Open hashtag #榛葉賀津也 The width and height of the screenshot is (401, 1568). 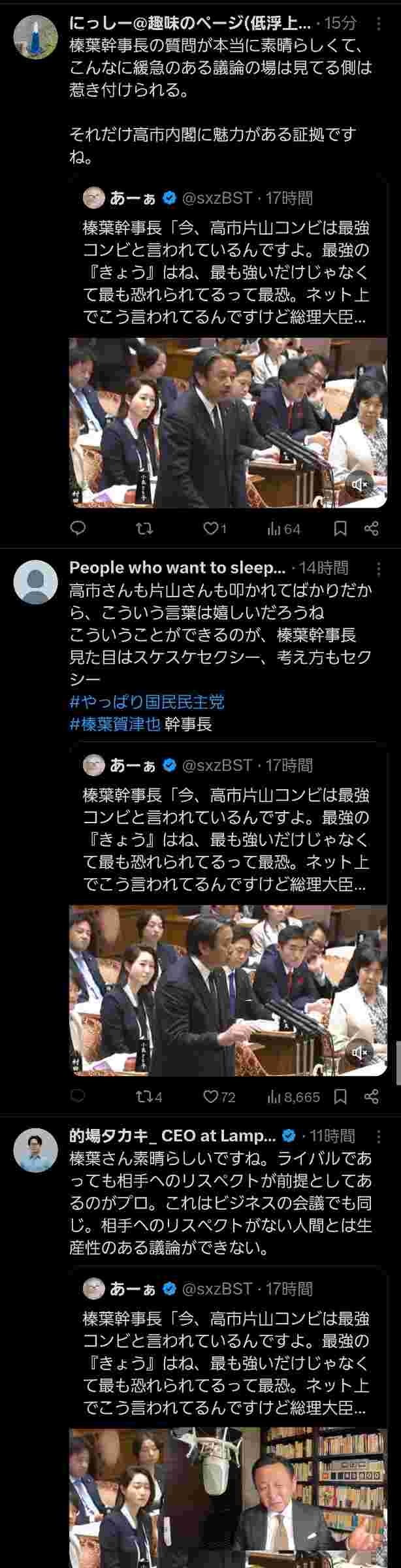pyautogui.click(x=115, y=724)
